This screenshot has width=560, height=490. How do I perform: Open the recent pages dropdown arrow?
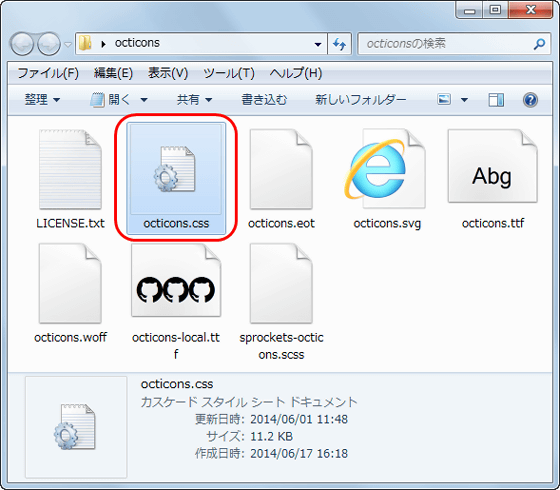coord(68,45)
